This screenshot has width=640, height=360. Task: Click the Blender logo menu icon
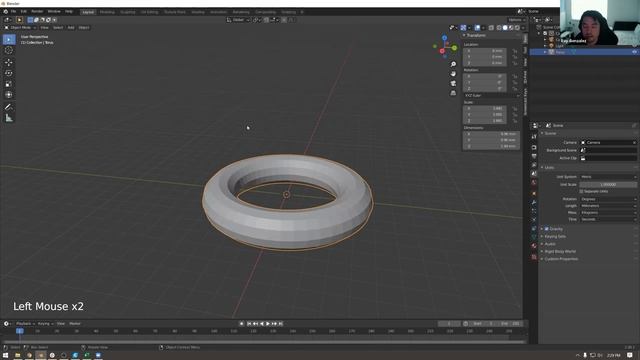pyautogui.click(x=5, y=11)
